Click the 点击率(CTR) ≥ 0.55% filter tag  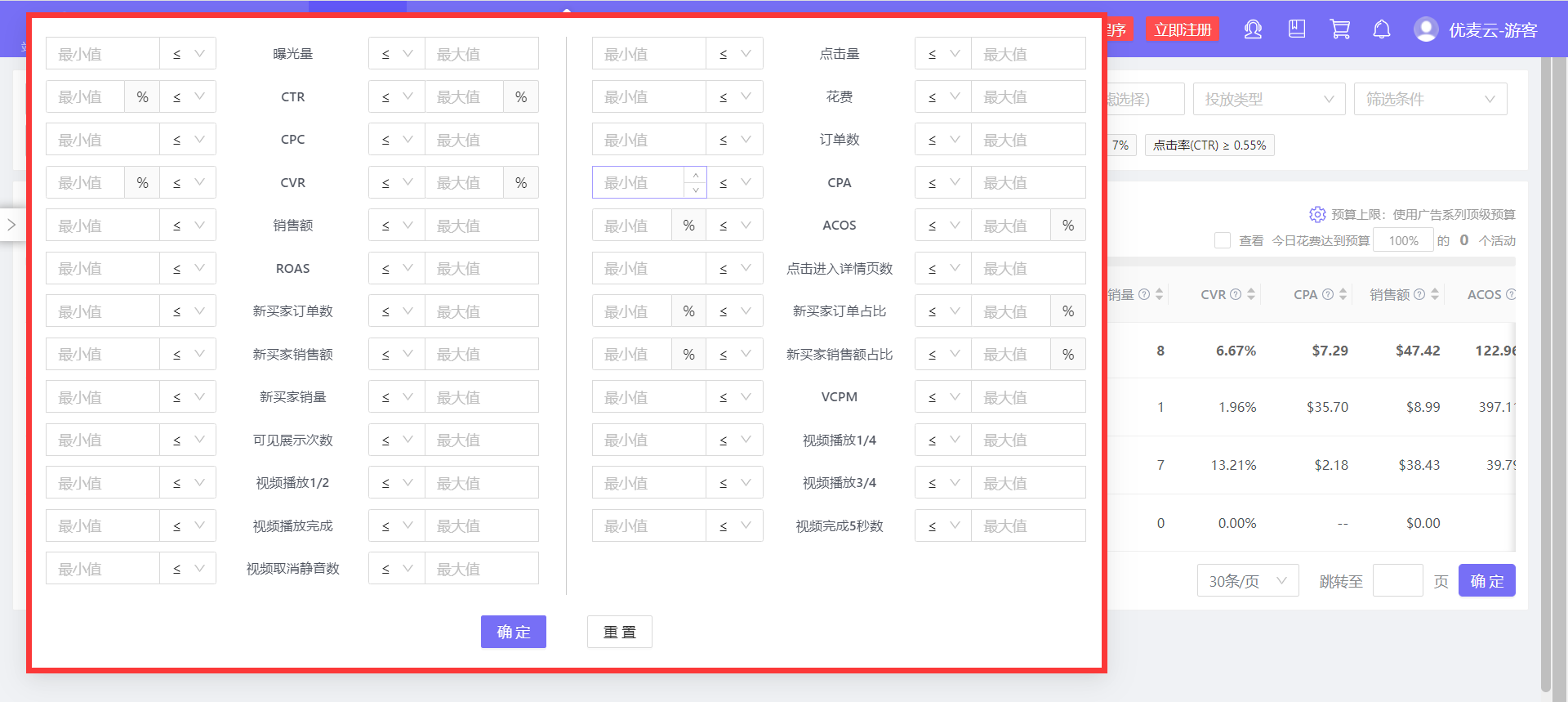click(1209, 145)
